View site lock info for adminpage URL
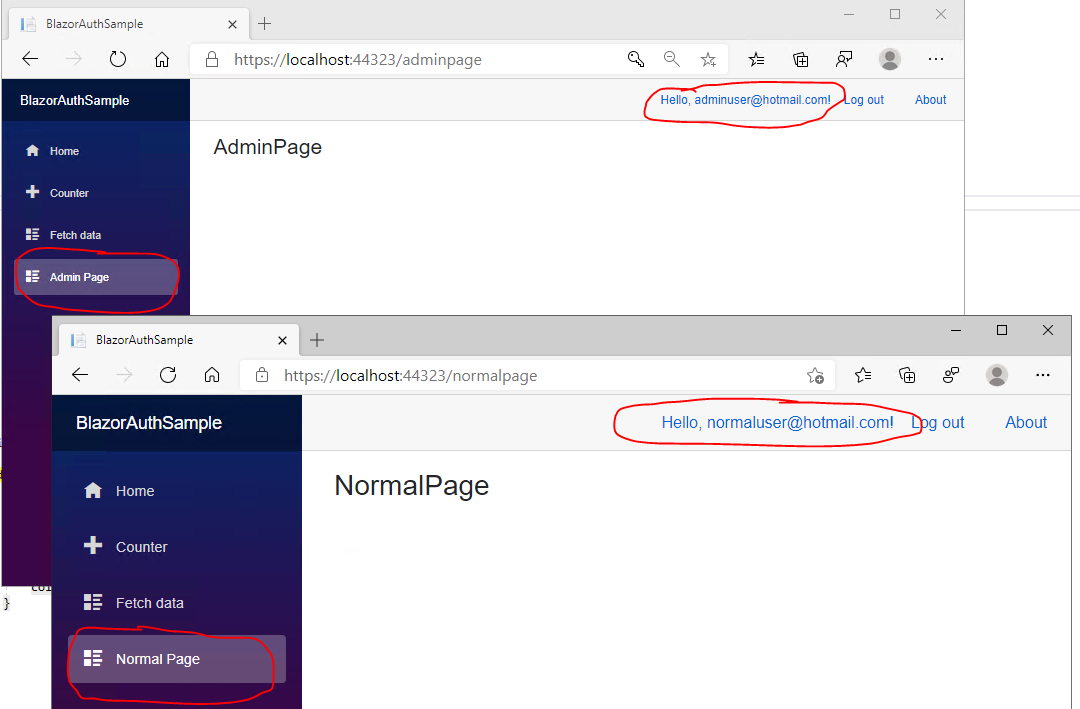 pyautogui.click(x=212, y=59)
